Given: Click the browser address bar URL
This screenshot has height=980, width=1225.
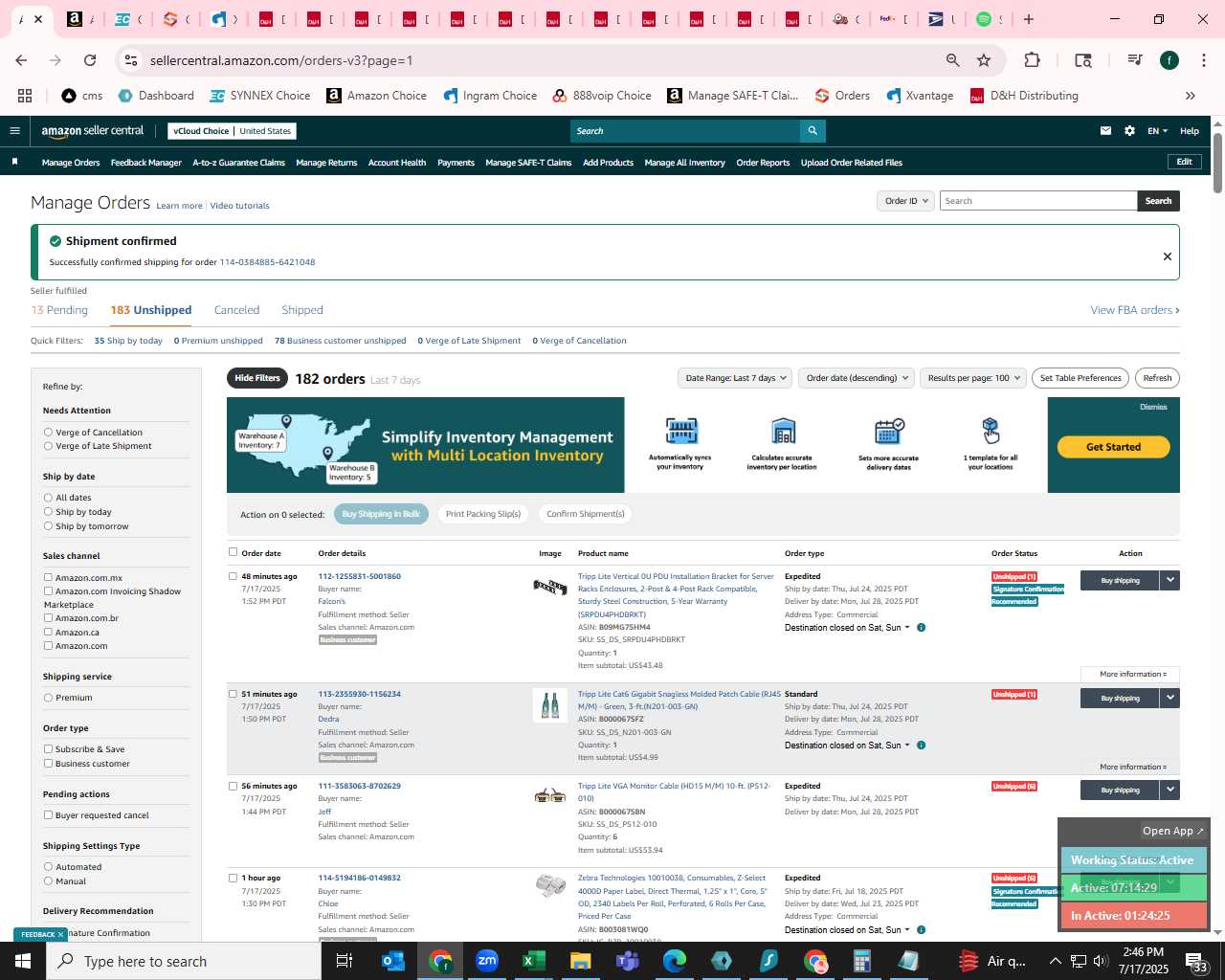Looking at the screenshot, I should [x=281, y=60].
